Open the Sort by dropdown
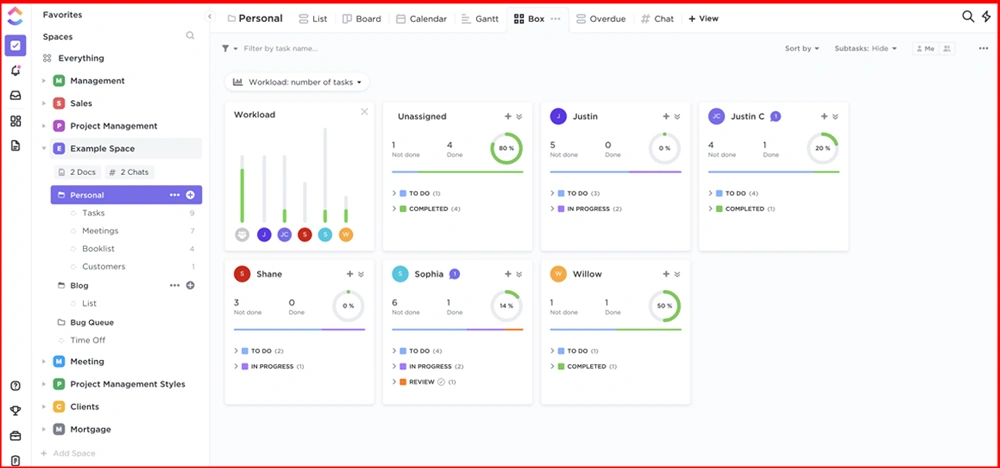Screen dimensions: 1000x468 pyautogui.click(x=802, y=48)
